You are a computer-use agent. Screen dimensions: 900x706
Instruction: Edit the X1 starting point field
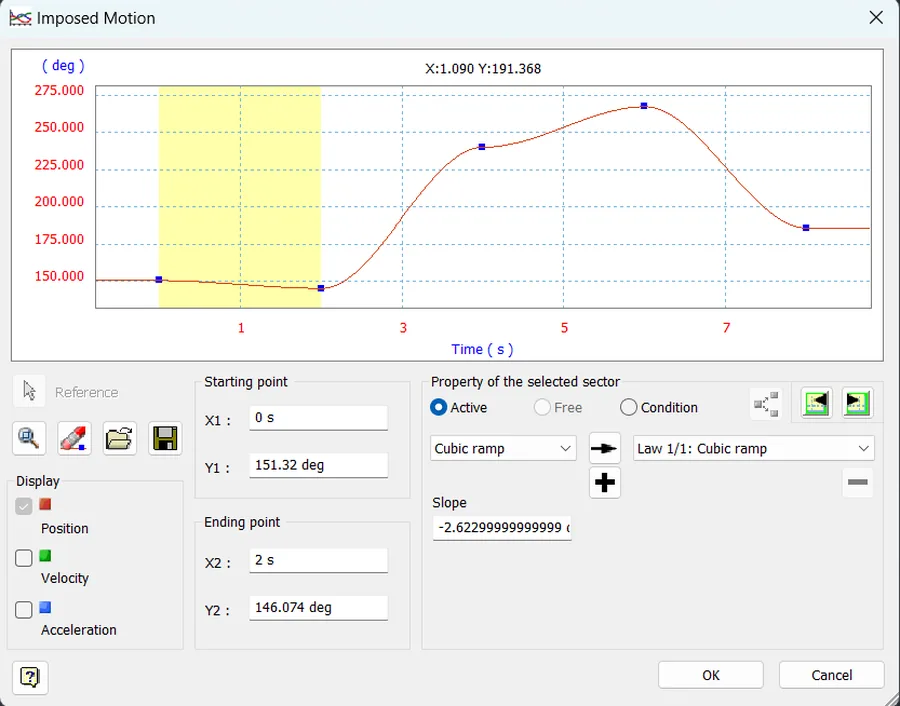click(319, 418)
